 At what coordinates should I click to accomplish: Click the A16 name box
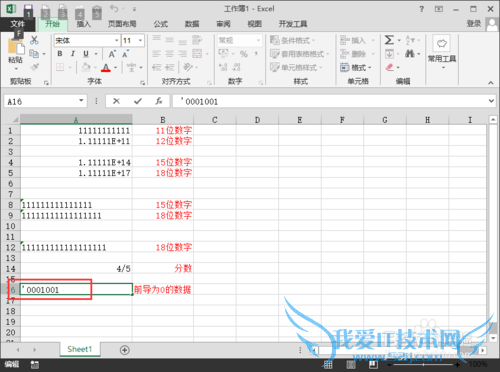point(46,101)
